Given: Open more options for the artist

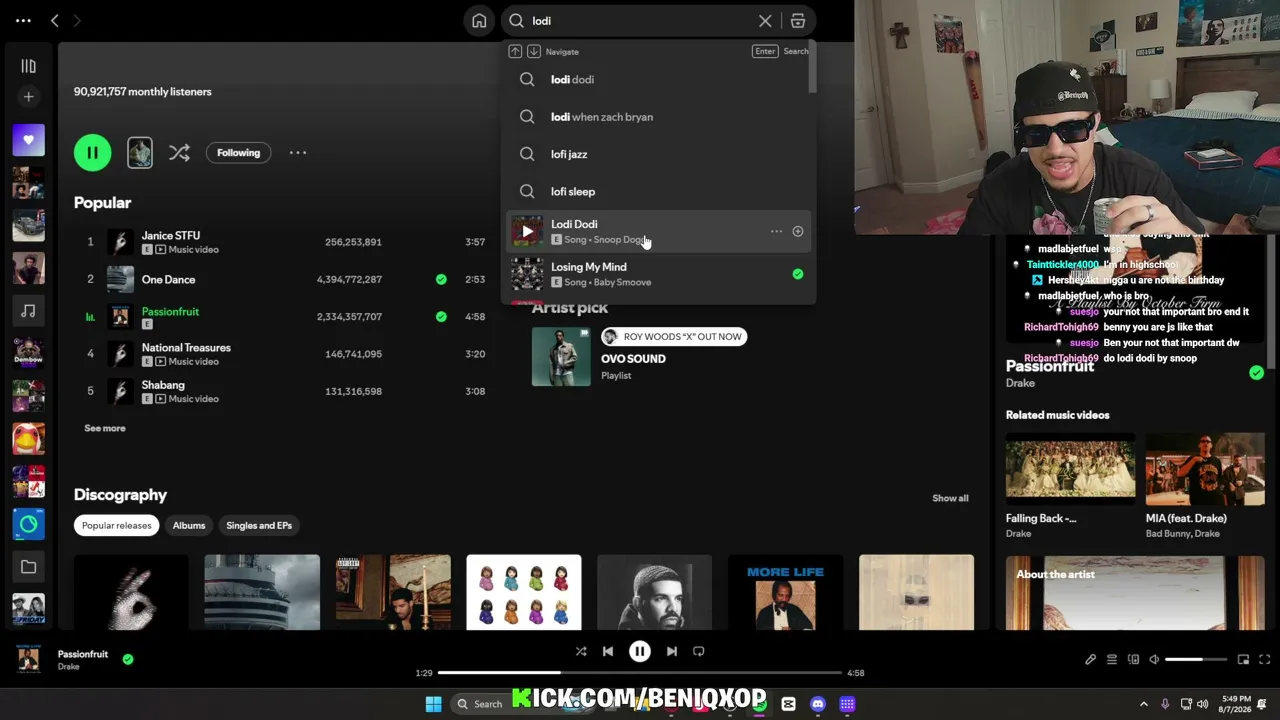Looking at the screenshot, I should point(298,153).
